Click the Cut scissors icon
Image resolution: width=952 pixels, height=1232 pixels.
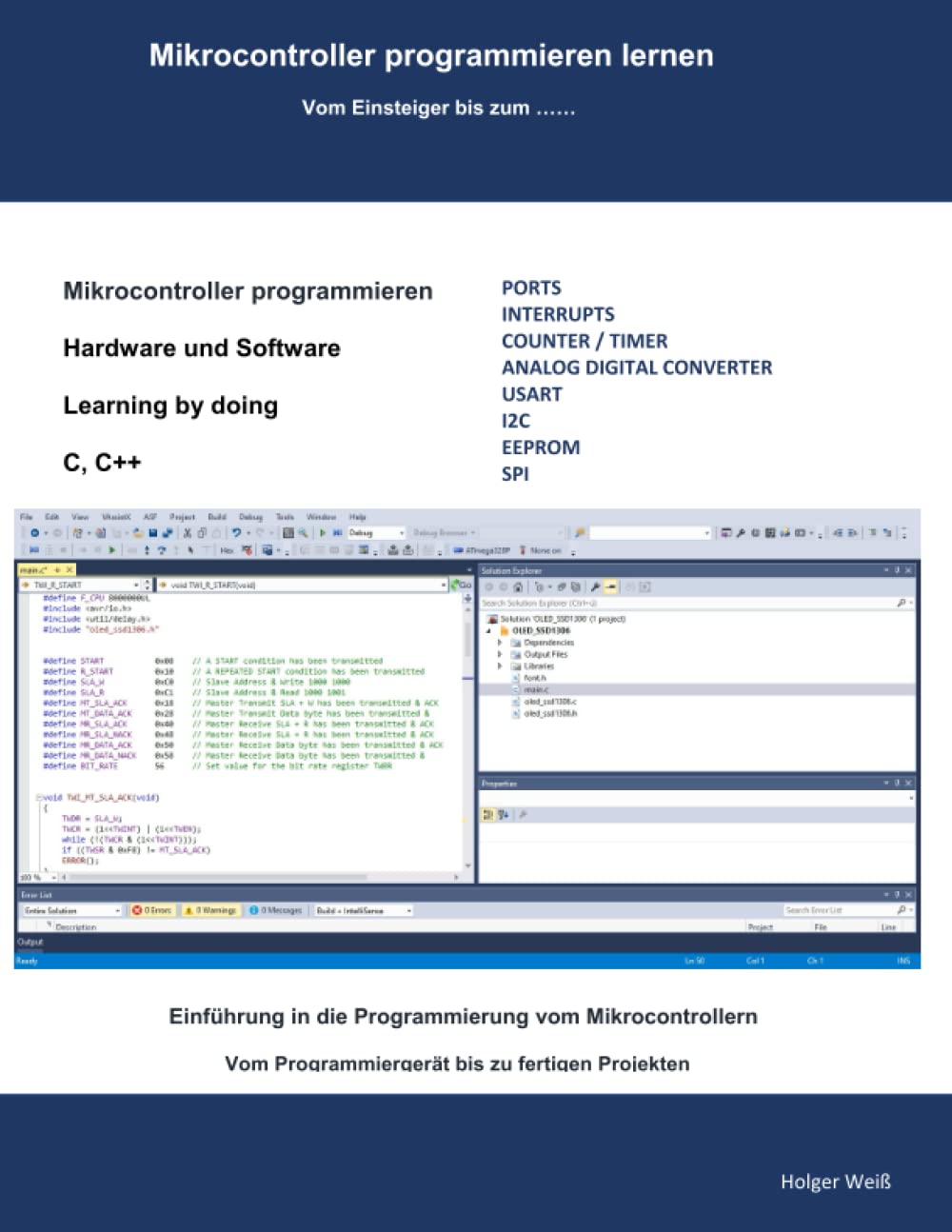click(x=188, y=533)
